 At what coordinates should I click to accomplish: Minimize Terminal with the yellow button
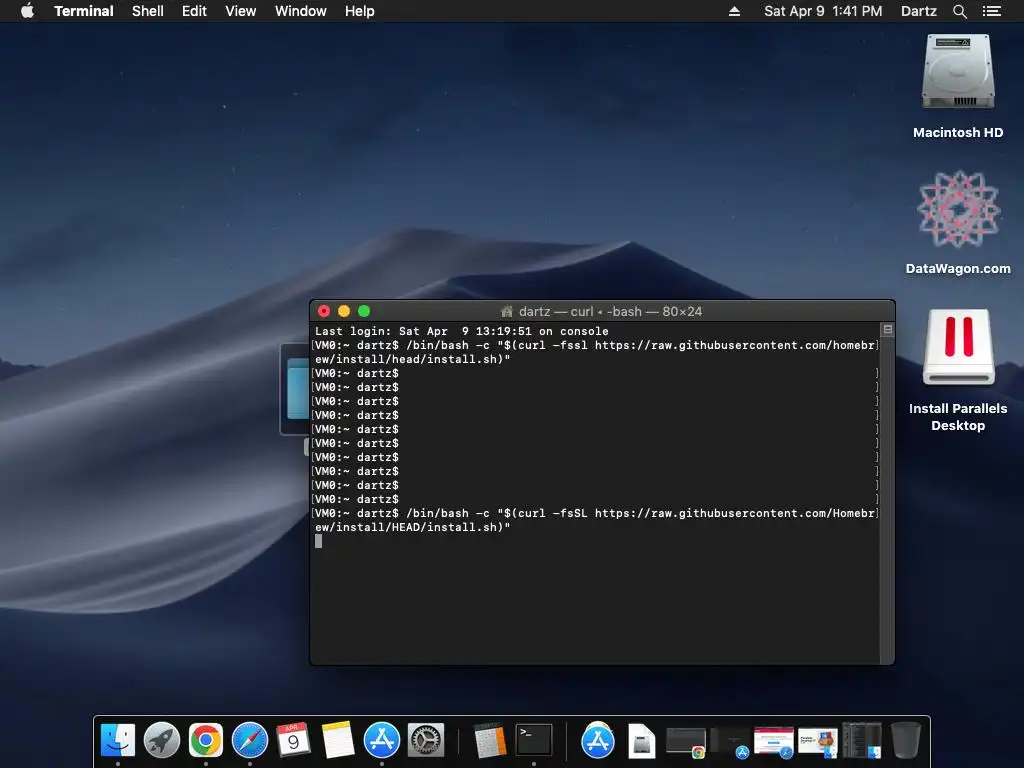pyautogui.click(x=344, y=312)
